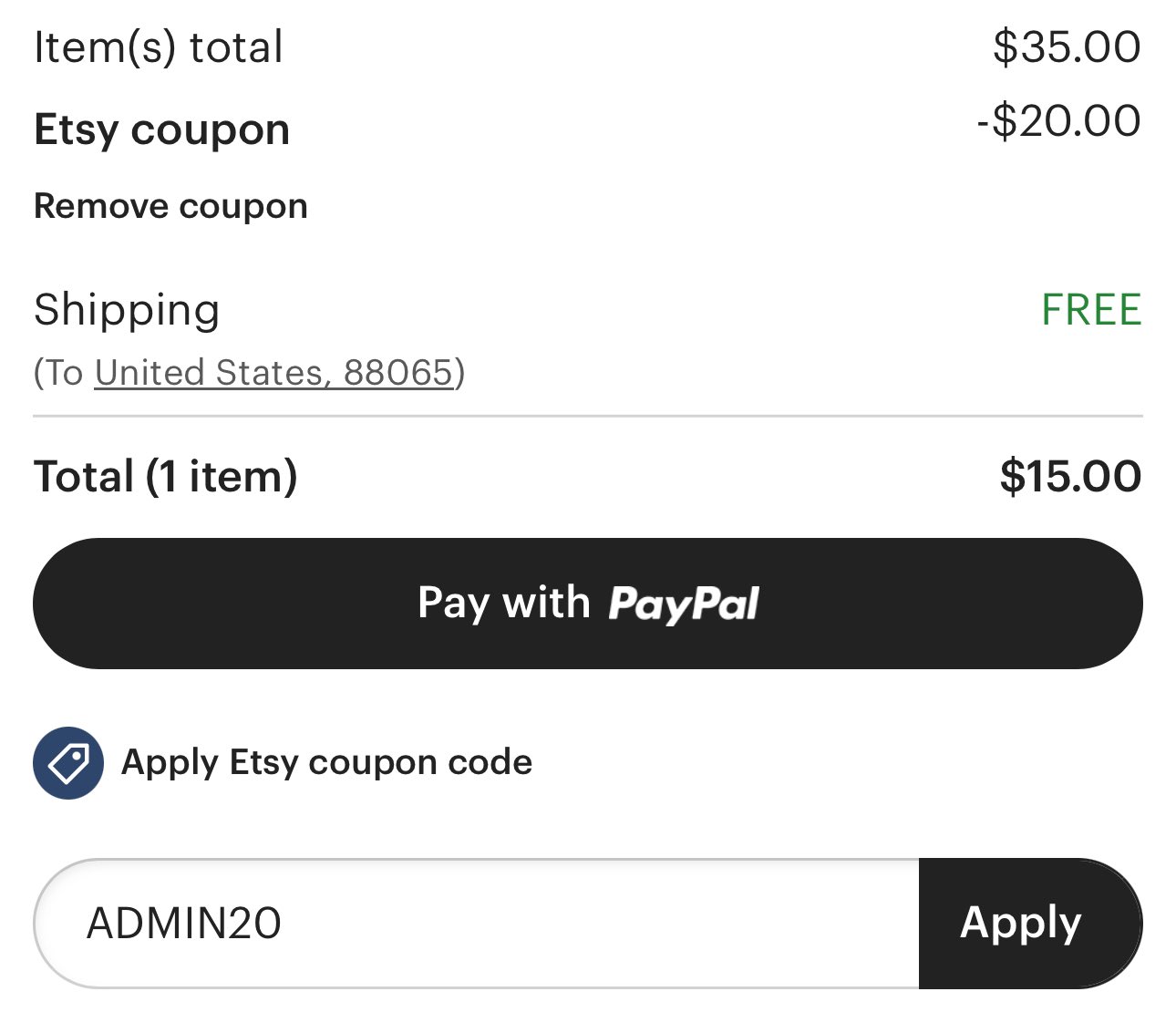Click the divider line below shipping
Image resolution: width=1176 pixels, height=1033 pixels.
coord(588,416)
